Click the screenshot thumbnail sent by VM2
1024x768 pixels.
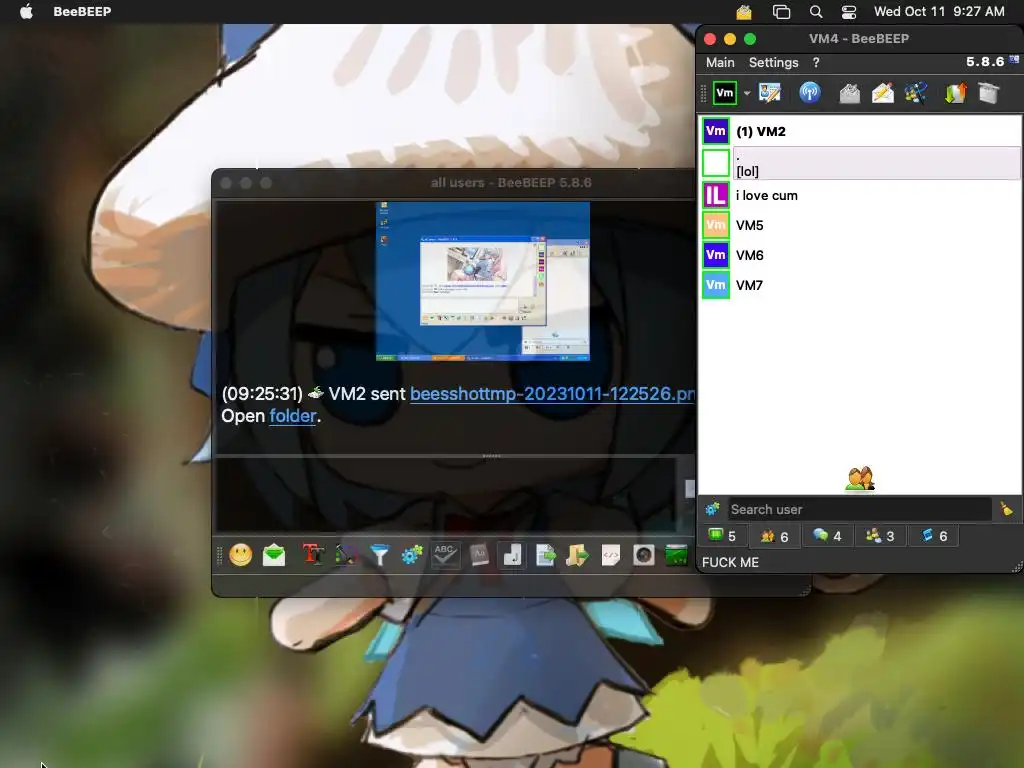coord(483,281)
